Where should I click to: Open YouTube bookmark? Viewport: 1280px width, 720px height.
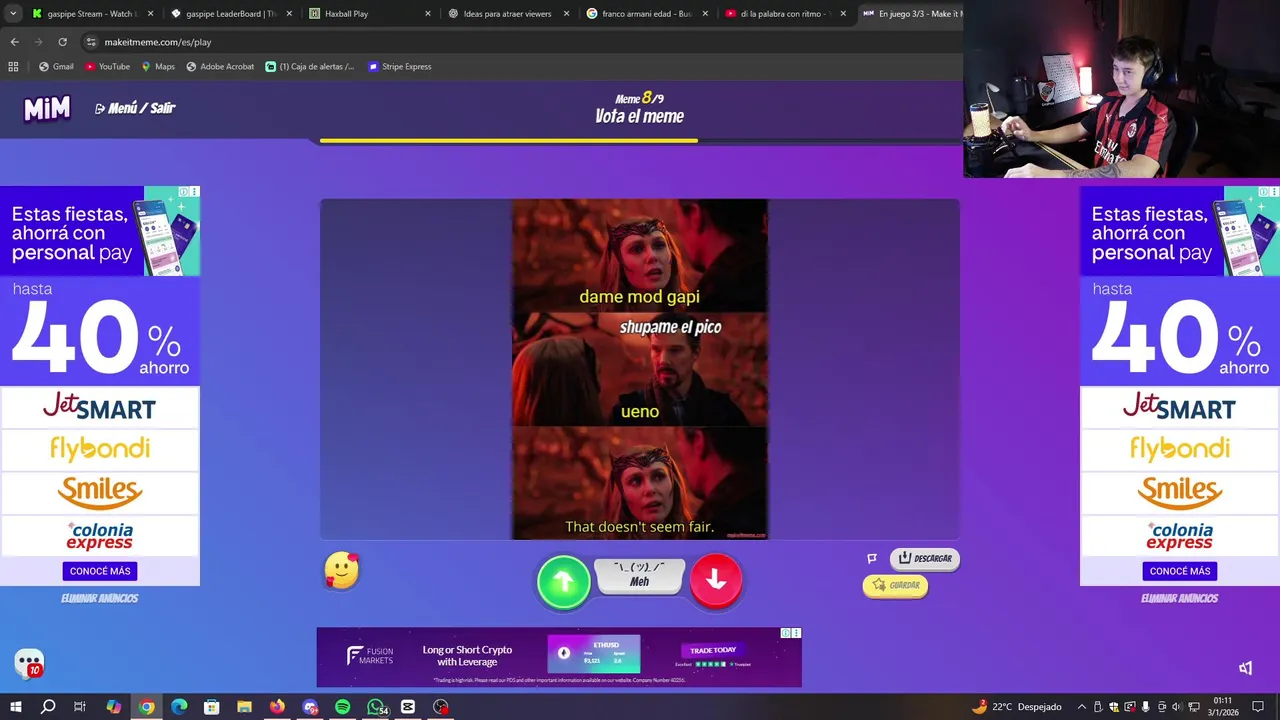click(x=107, y=67)
